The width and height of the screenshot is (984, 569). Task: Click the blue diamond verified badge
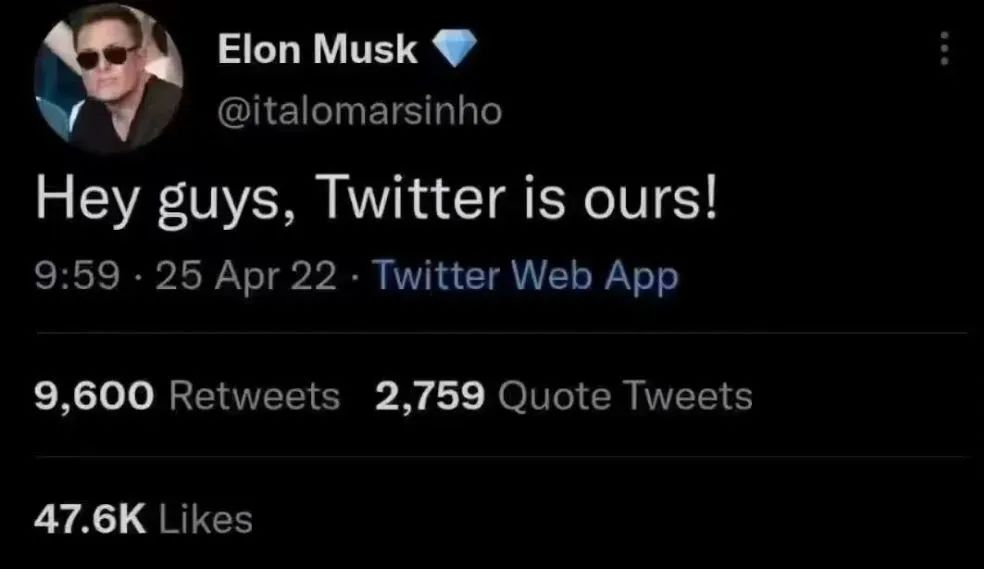coord(454,49)
